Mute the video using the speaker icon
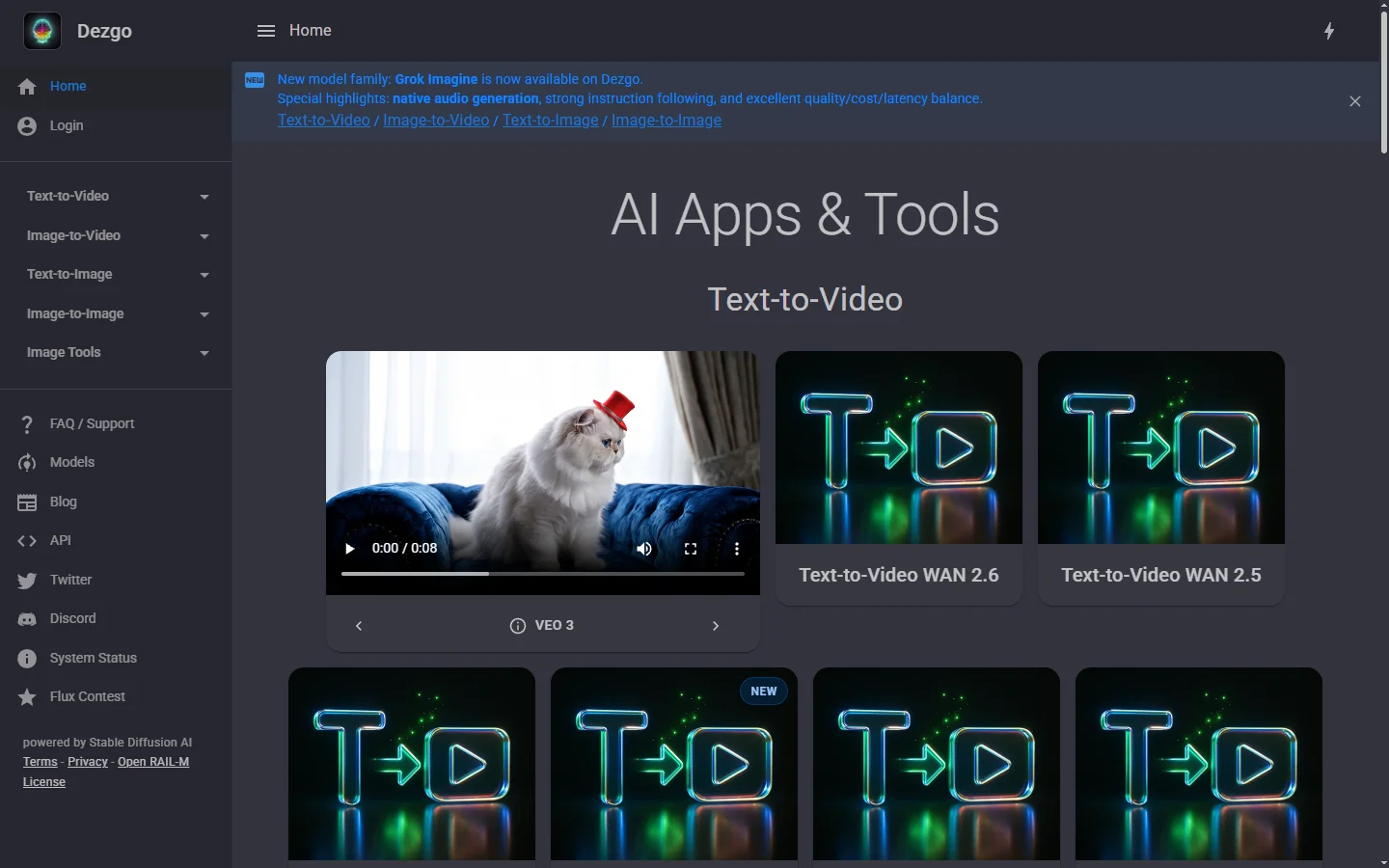The width and height of the screenshot is (1389, 868). pos(644,549)
